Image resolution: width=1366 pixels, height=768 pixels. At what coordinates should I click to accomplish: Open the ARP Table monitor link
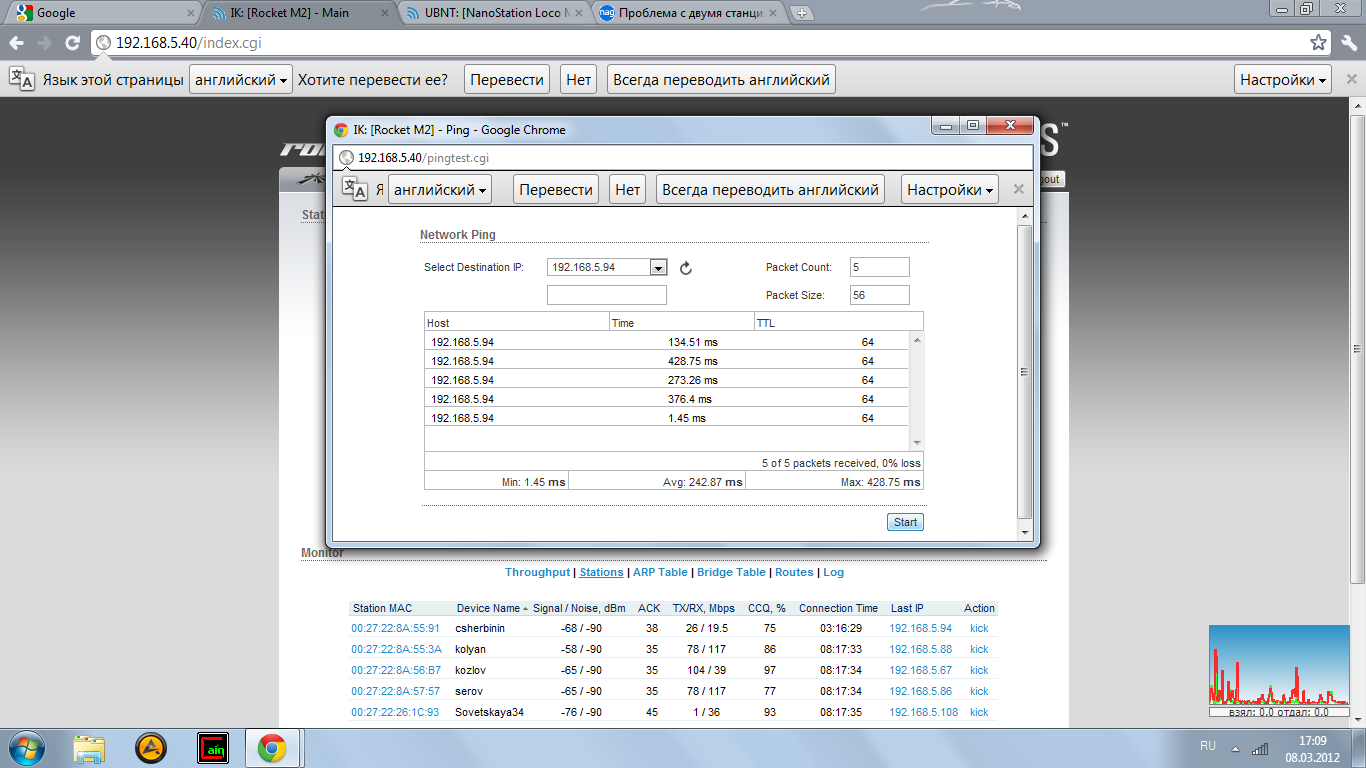(660, 572)
